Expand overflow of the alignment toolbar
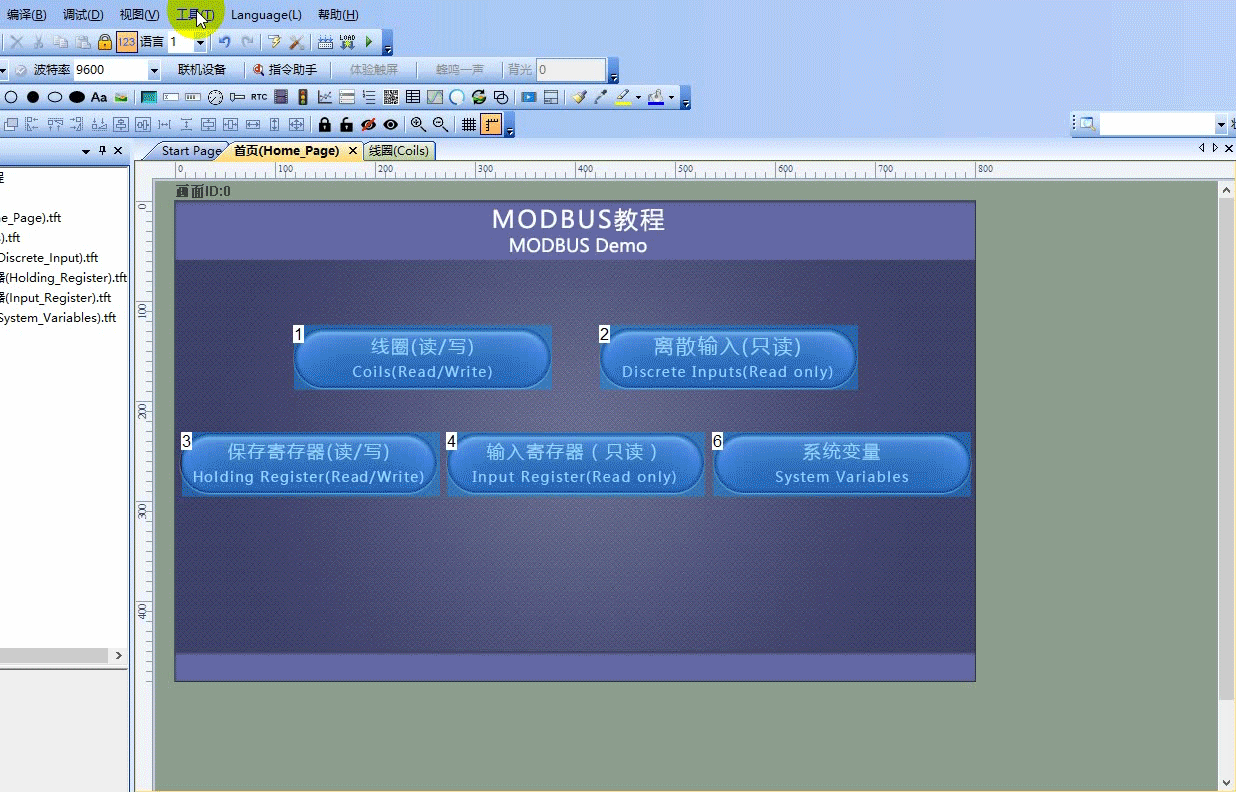Viewport: 1236px width, 792px height. [x=510, y=125]
